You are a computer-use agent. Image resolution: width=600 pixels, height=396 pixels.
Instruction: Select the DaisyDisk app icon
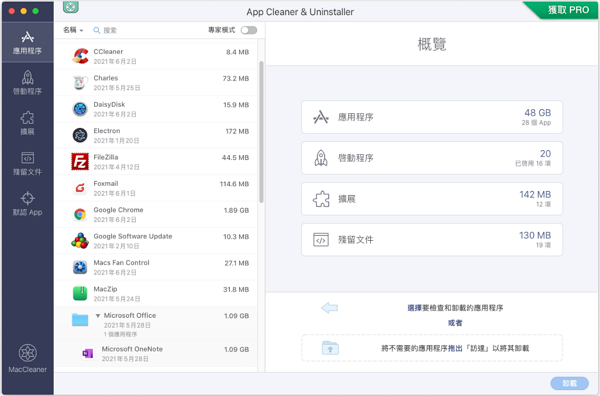coord(80,109)
